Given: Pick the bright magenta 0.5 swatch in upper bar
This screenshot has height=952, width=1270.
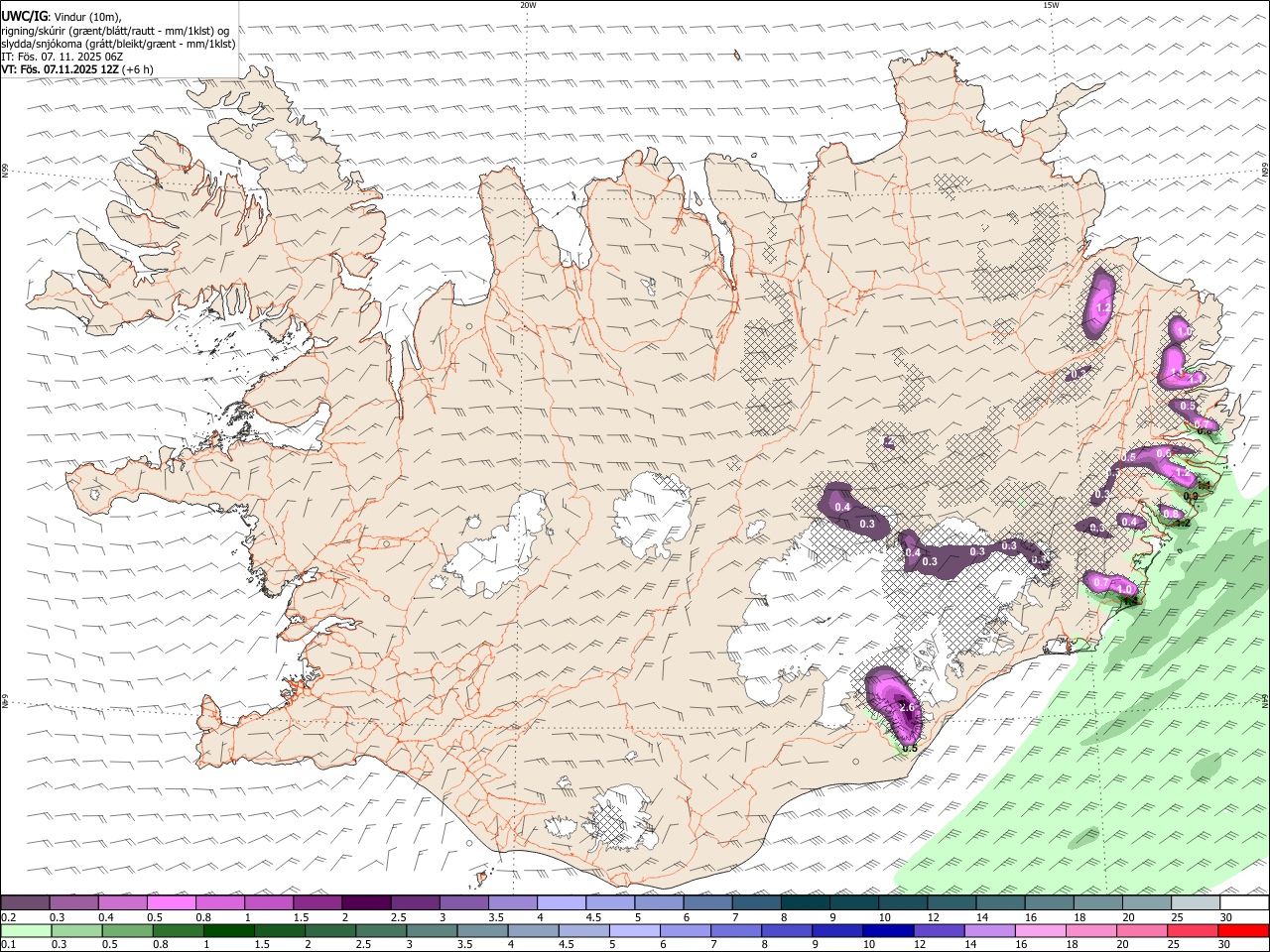Looking at the screenshot, I should pos(171,902).
